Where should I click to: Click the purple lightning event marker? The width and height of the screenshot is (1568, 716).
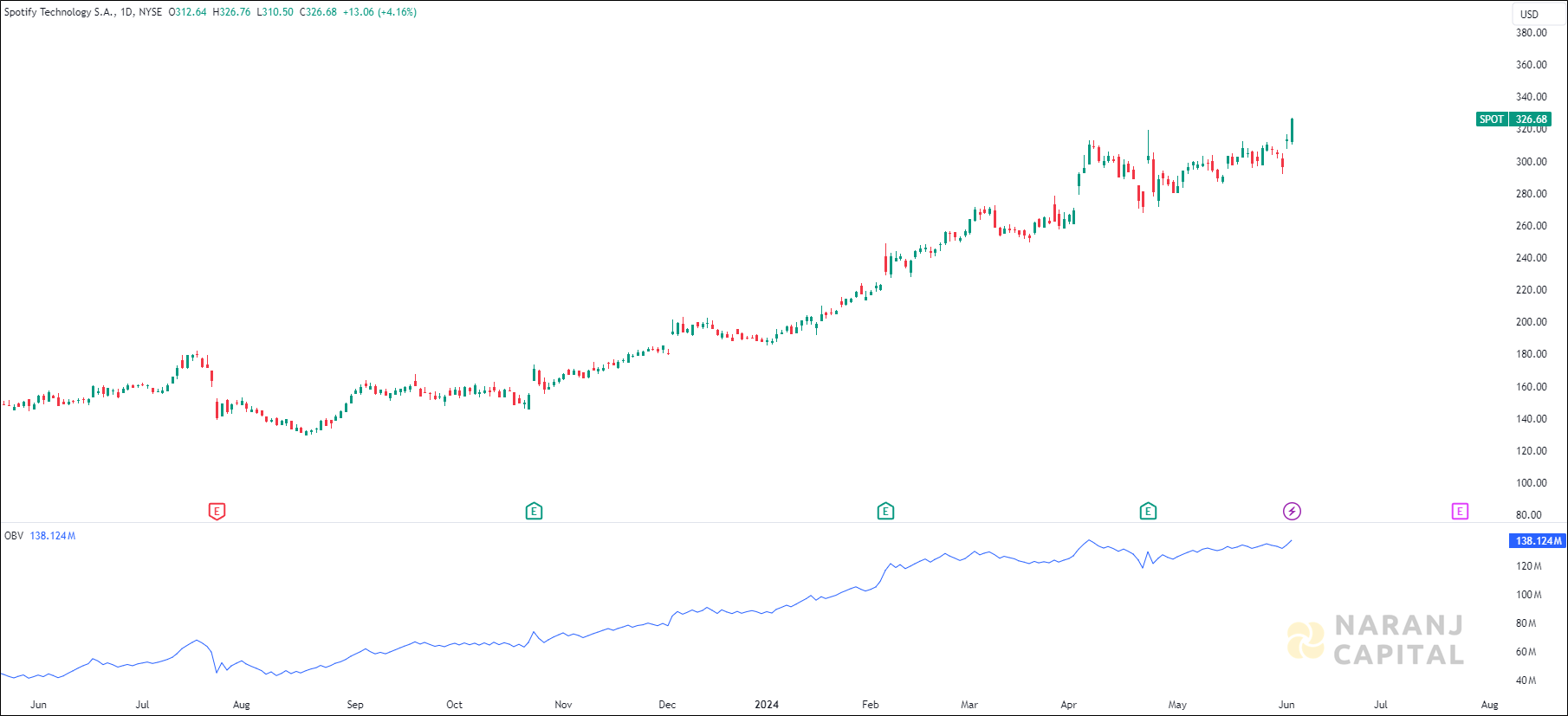pyautogui.click(x=1292, y=512)
